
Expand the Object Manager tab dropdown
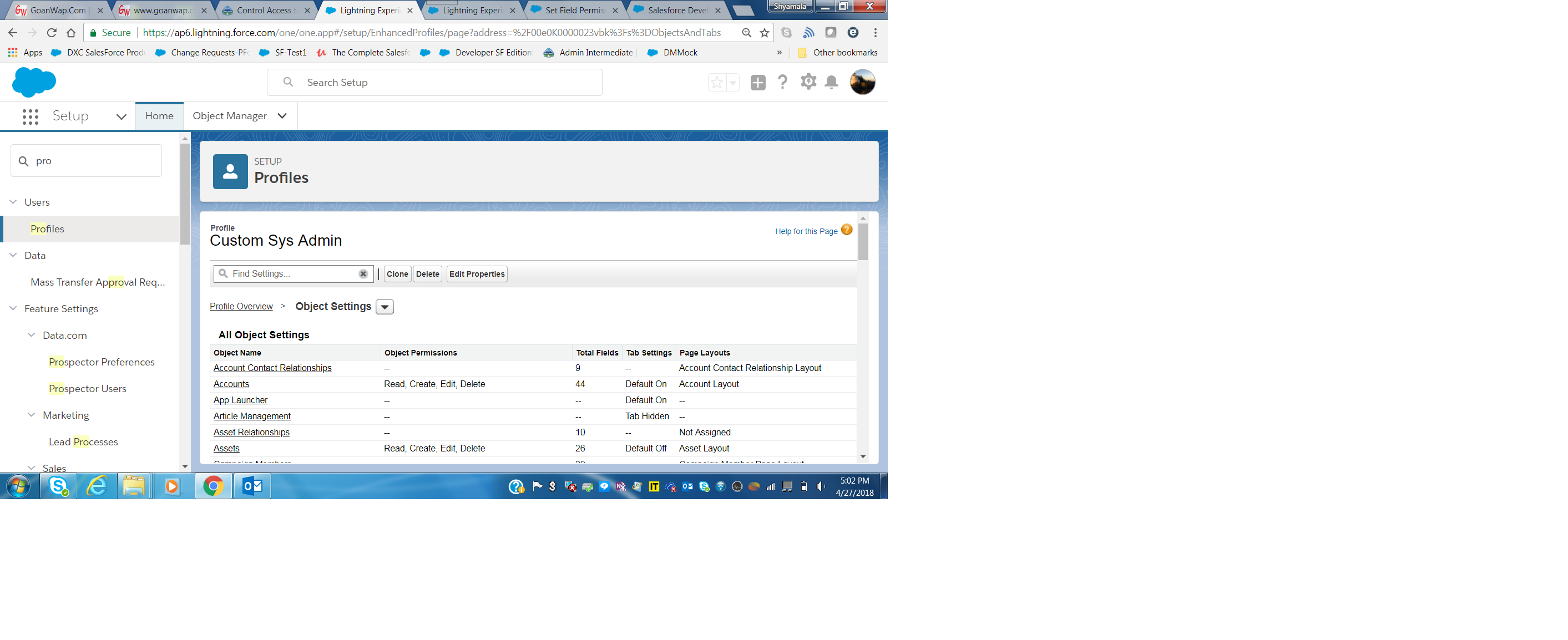click(282, 115)
